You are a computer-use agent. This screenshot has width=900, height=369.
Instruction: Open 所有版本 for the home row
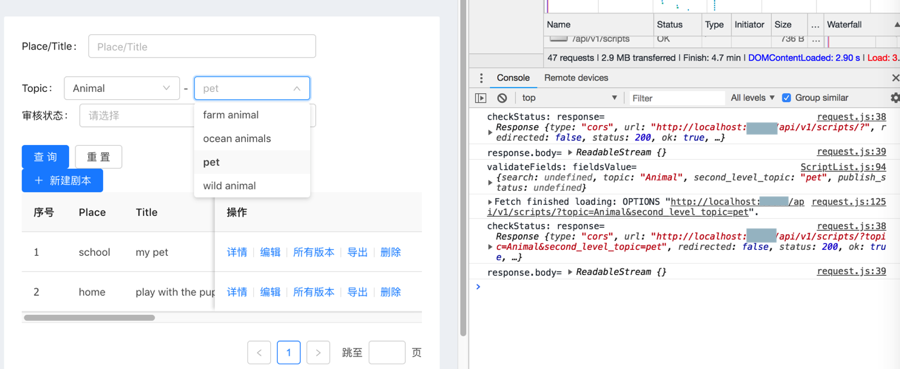click(314, 292)
